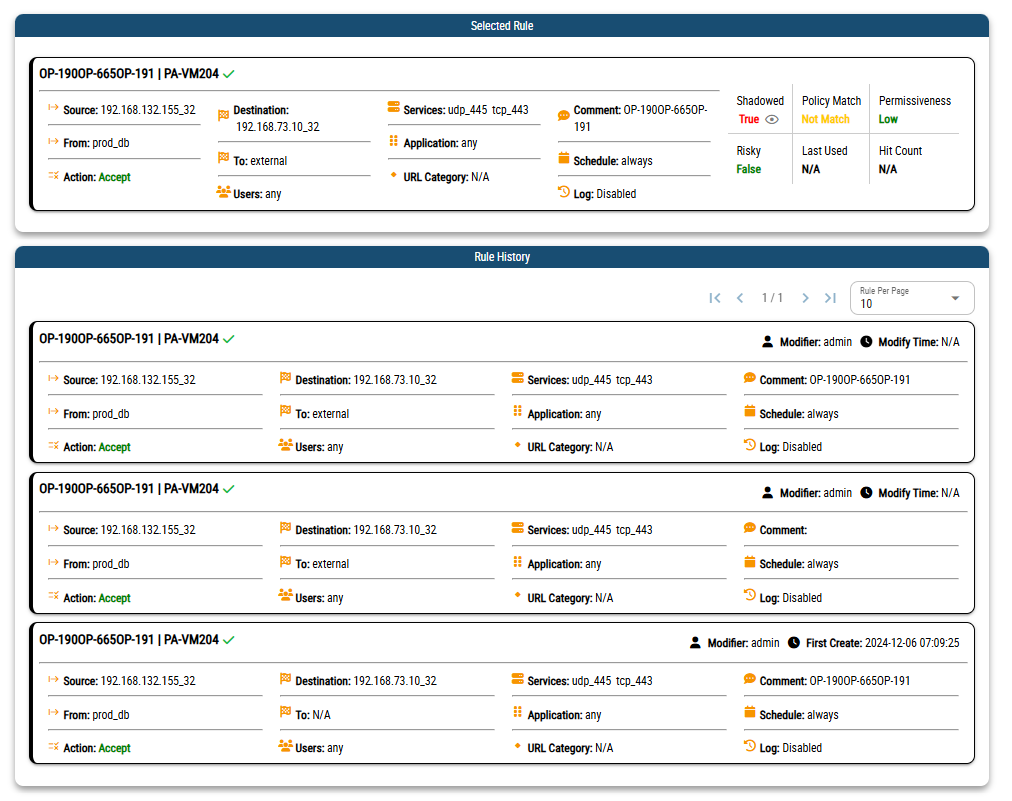Select history entry with empty Comment field
1012x801 pixels.
click(x=502, y=543)
